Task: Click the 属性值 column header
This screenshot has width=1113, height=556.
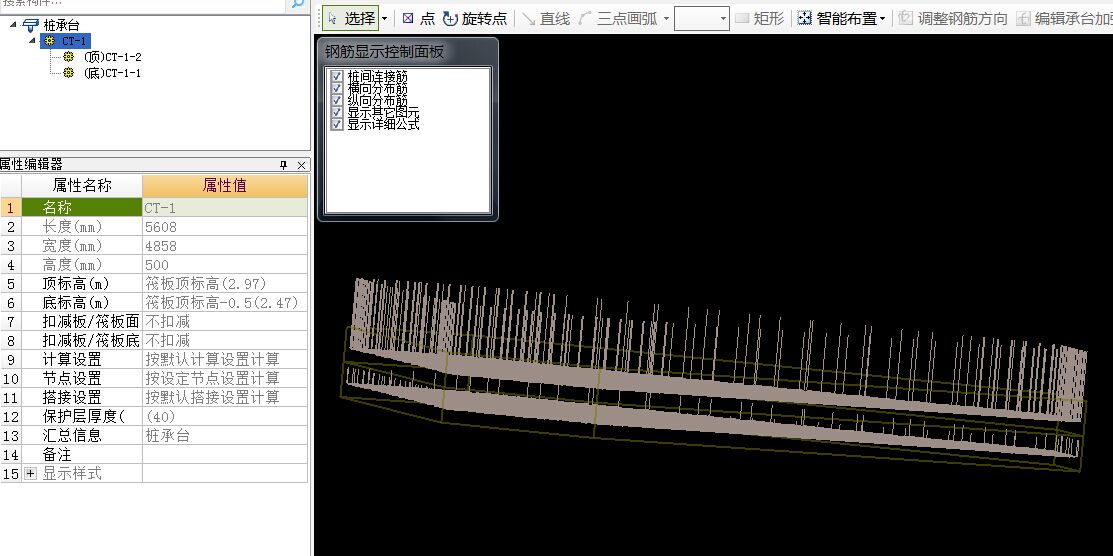Action: pos(225,186)
